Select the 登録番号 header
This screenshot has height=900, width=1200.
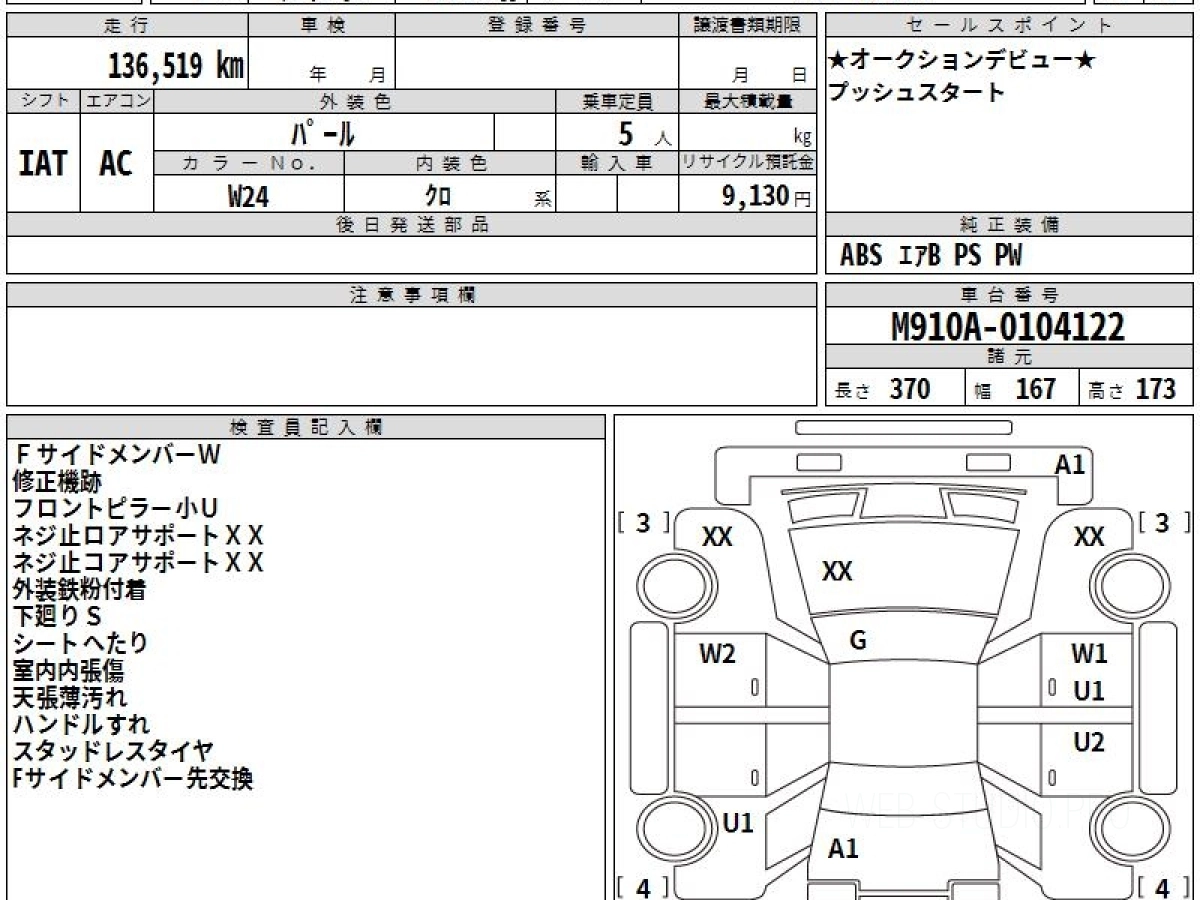(536, 25)
